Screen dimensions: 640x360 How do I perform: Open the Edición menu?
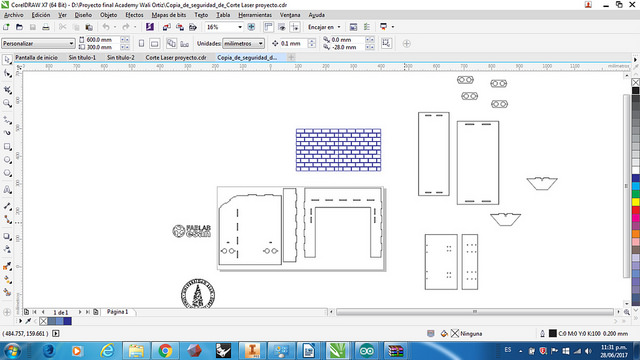tap(41, 15)
